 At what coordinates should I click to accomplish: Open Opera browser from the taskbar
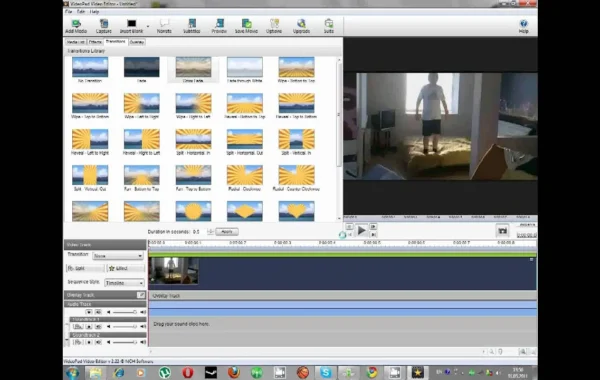click(x=188, y=372)
